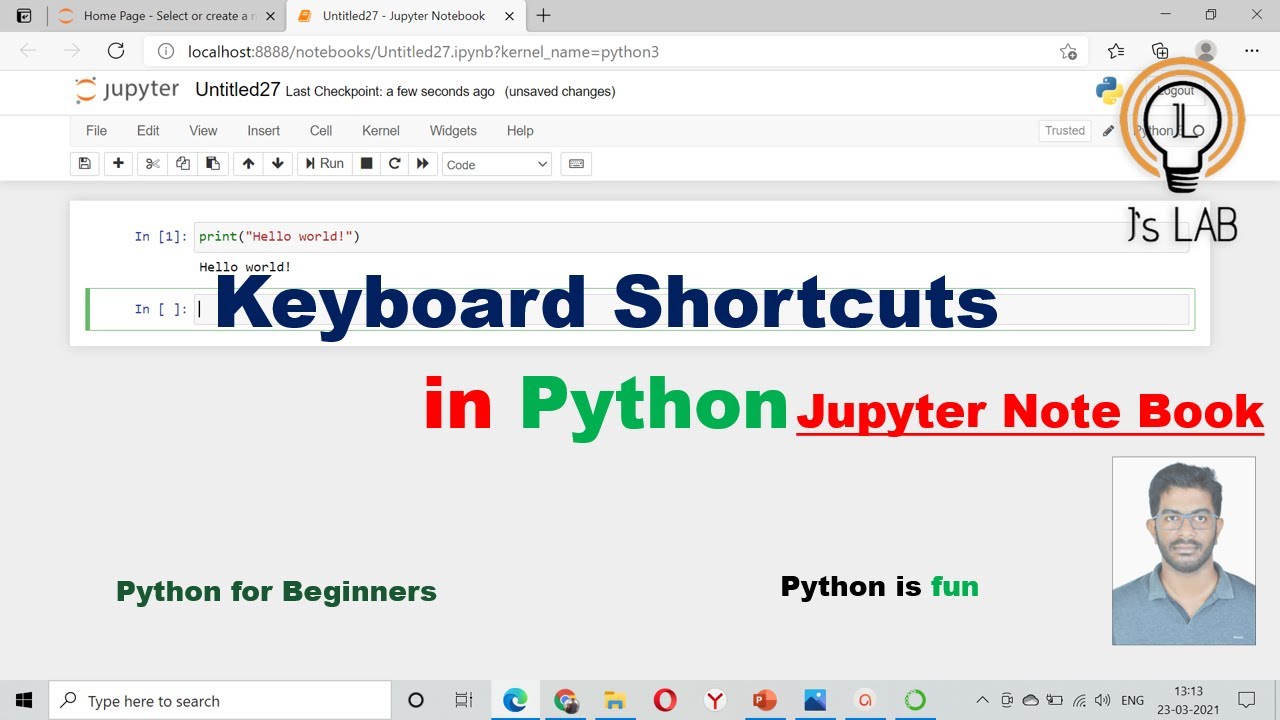Open the File menu
1280x720 pixels.
pos(96,131)
